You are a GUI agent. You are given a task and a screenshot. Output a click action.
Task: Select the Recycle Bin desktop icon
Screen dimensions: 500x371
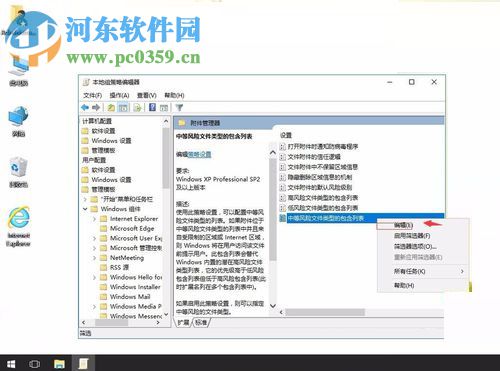(x=19, y=172)
